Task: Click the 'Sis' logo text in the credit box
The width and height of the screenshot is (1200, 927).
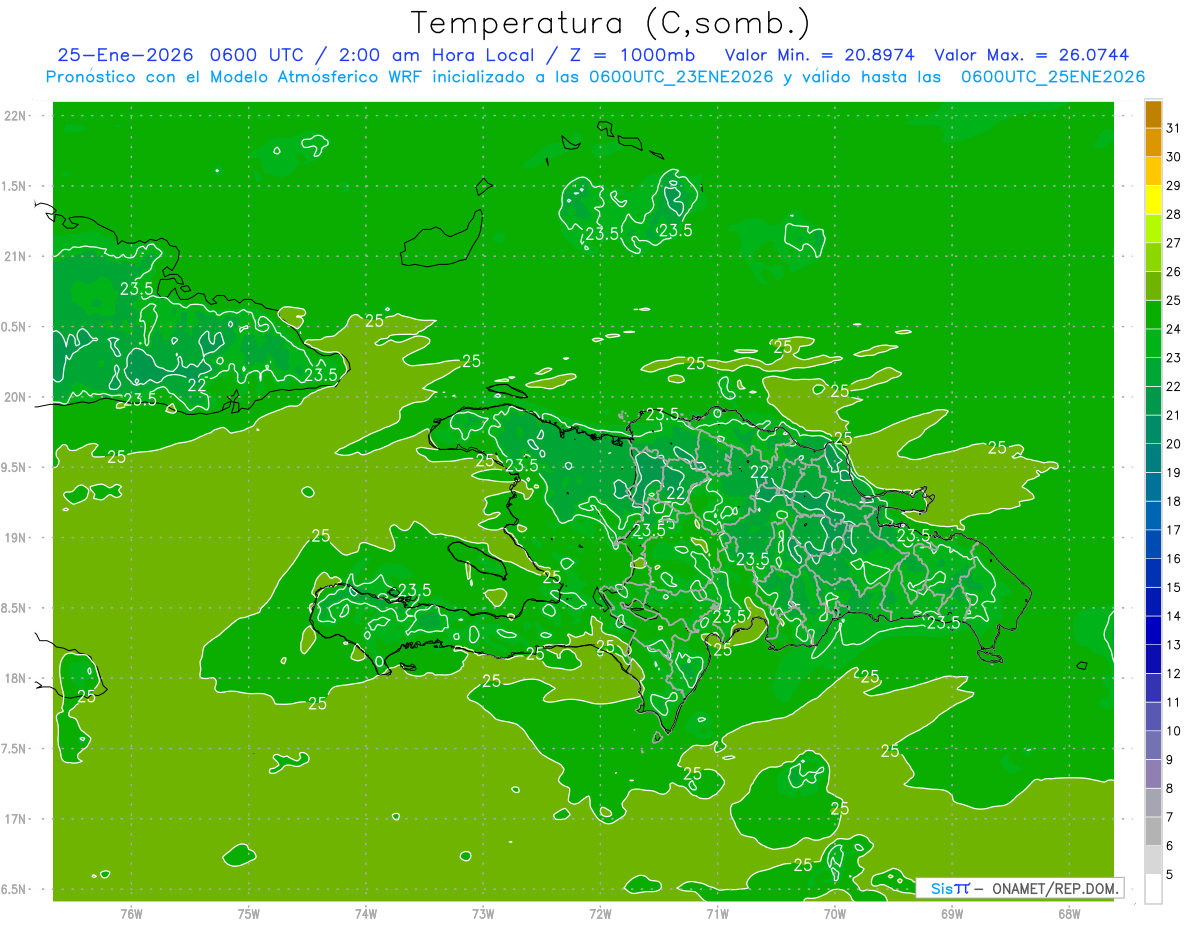Action: click(x=941, y=888)
